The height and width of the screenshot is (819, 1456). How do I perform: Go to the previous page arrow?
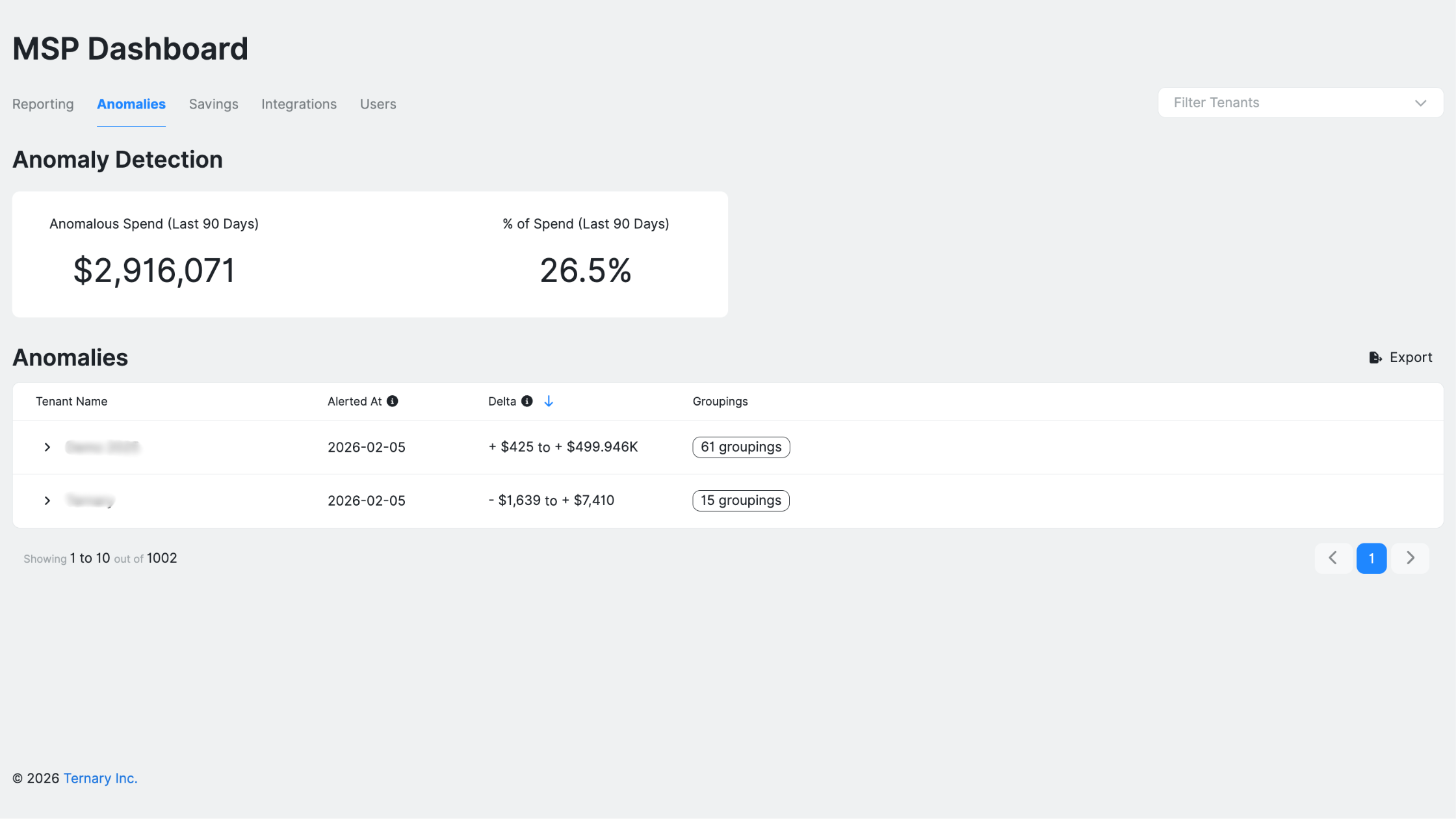click(1332, 558)
